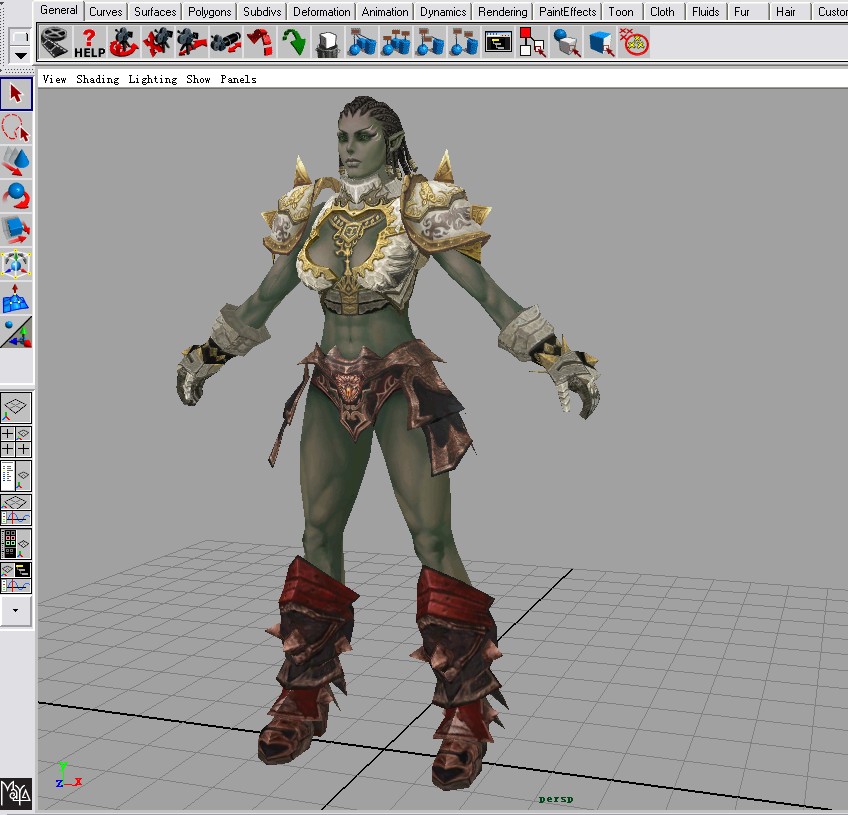This screenshot has width=848, height=815.
Task: Switch to the Fluids shelf tab
Action: (706, 12)
